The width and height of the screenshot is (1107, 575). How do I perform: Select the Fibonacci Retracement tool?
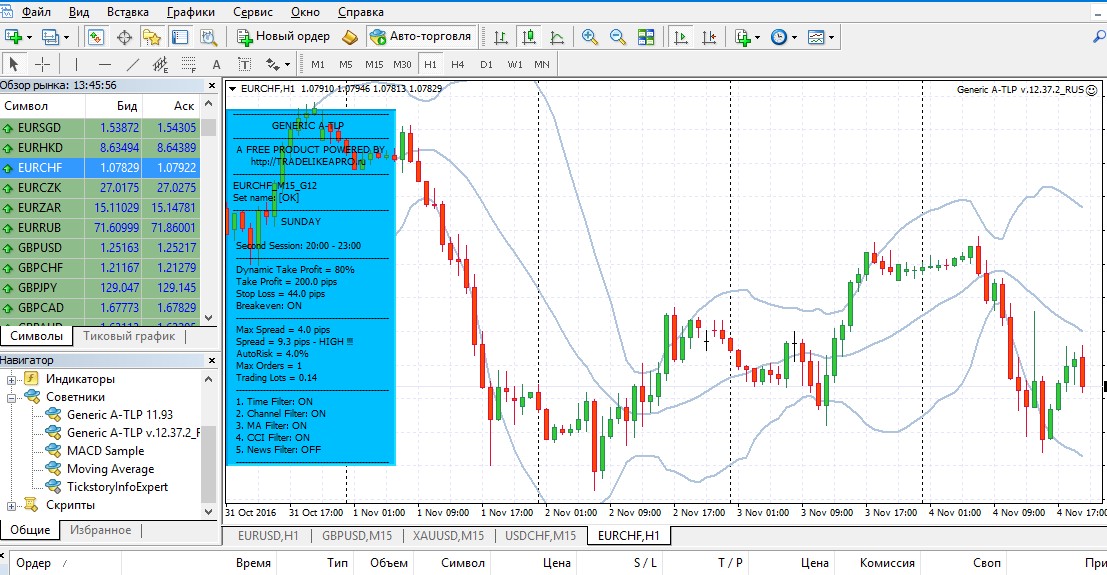189,64
